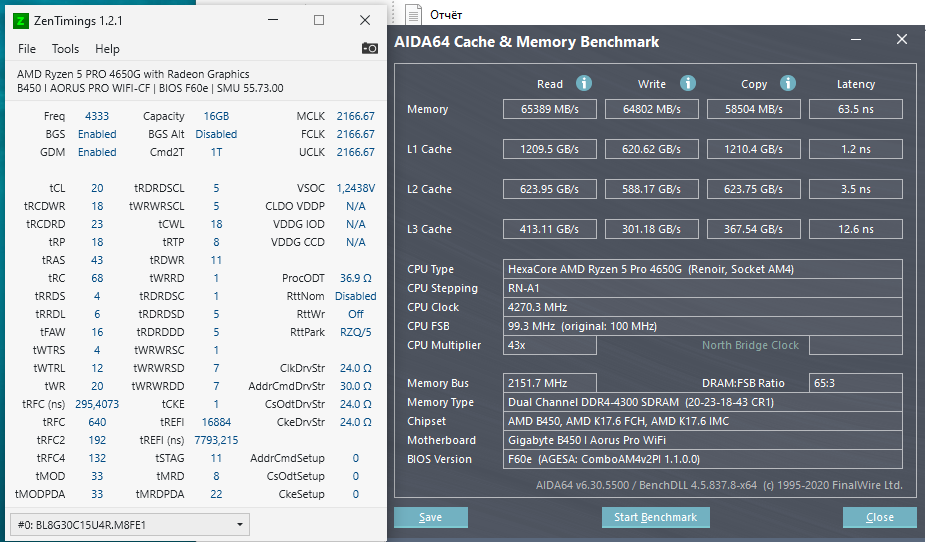Image resolution: width=926 pixels, height=542 pixels.
Task: Click the L1 Cache Read value 1209.5 GB/s
Action: [x=550, y=149]
